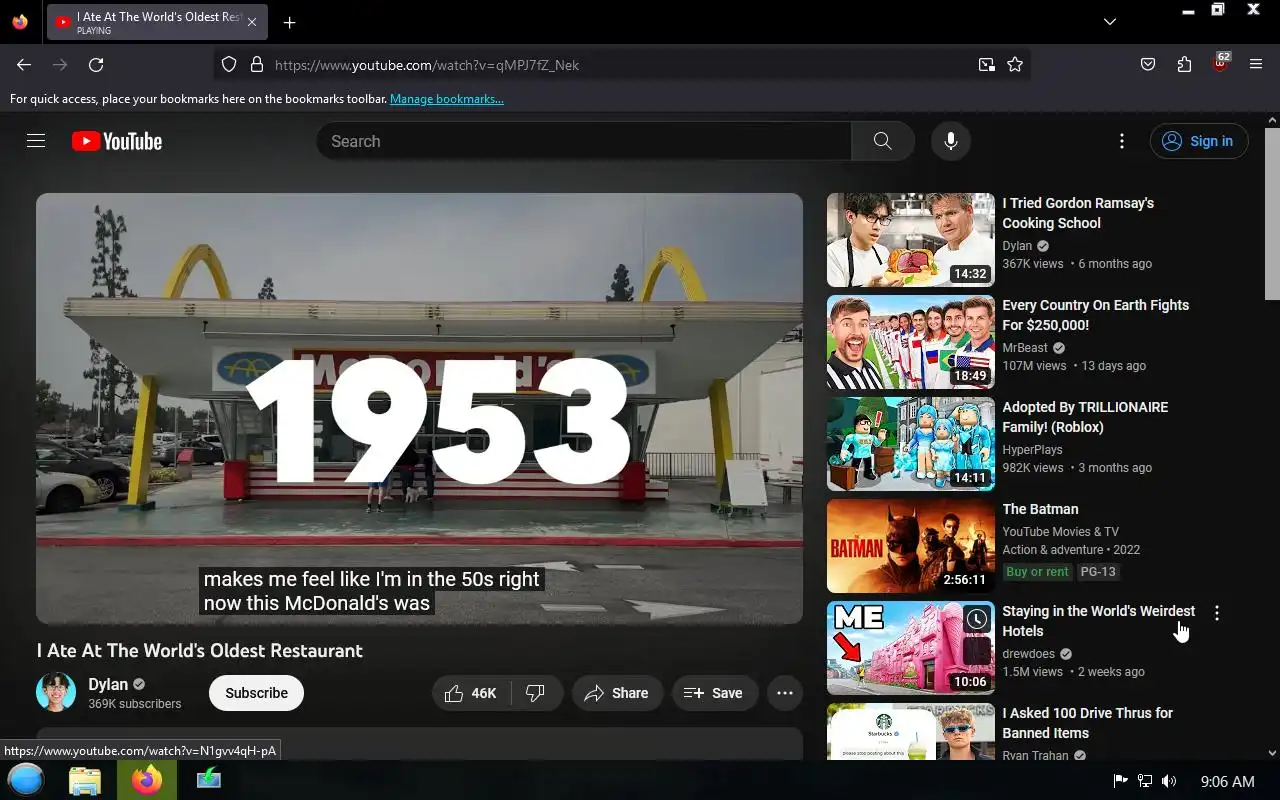Viewport: 1280px width, 800px height.
Task: Add Weirdest Hotels video to Watch Later
Action: pyautogui.click(x=976, y=620)
